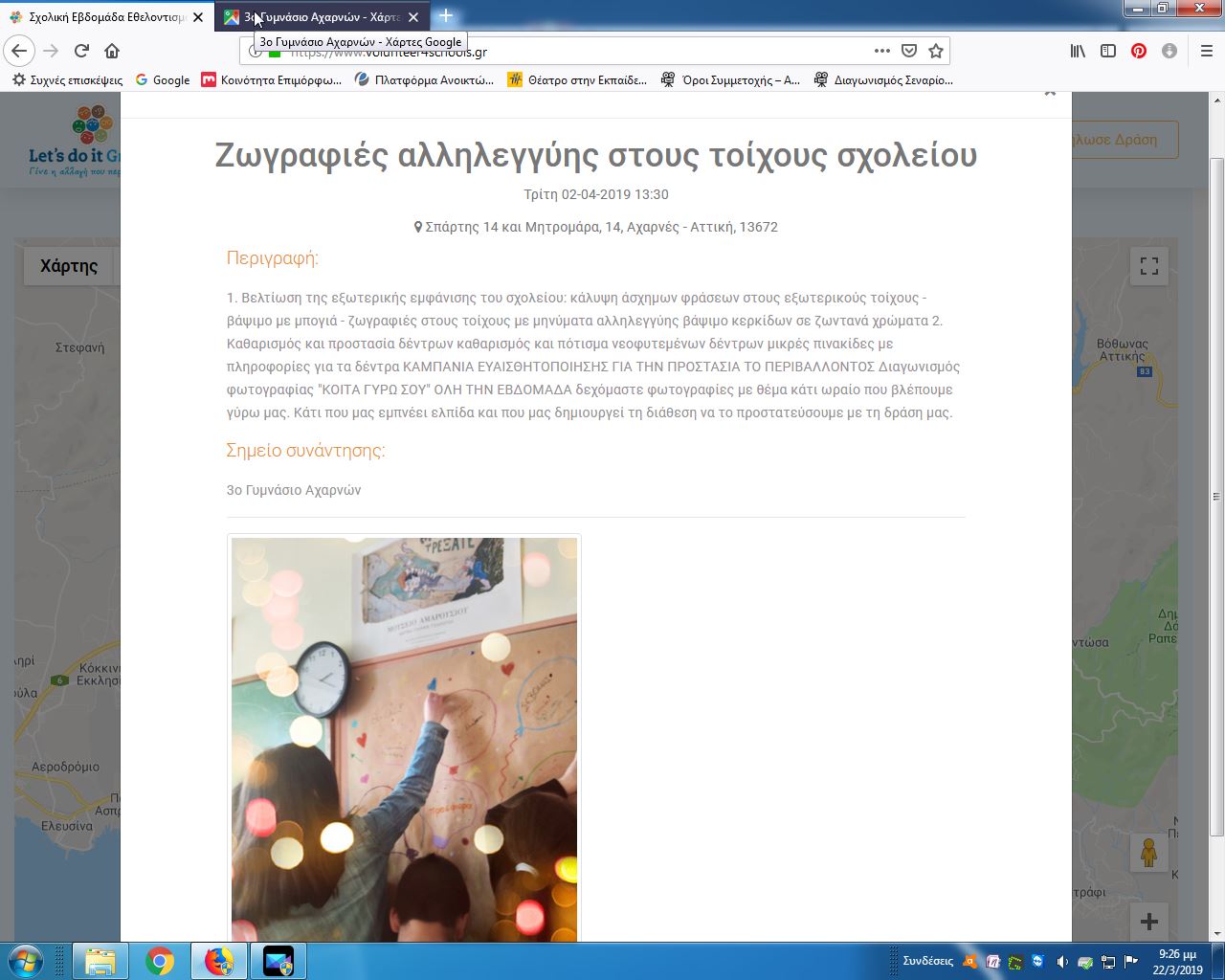Screen dimensions: 1225x980
Task: Go to the Firefox home page
Action: (x=112, y=51)
